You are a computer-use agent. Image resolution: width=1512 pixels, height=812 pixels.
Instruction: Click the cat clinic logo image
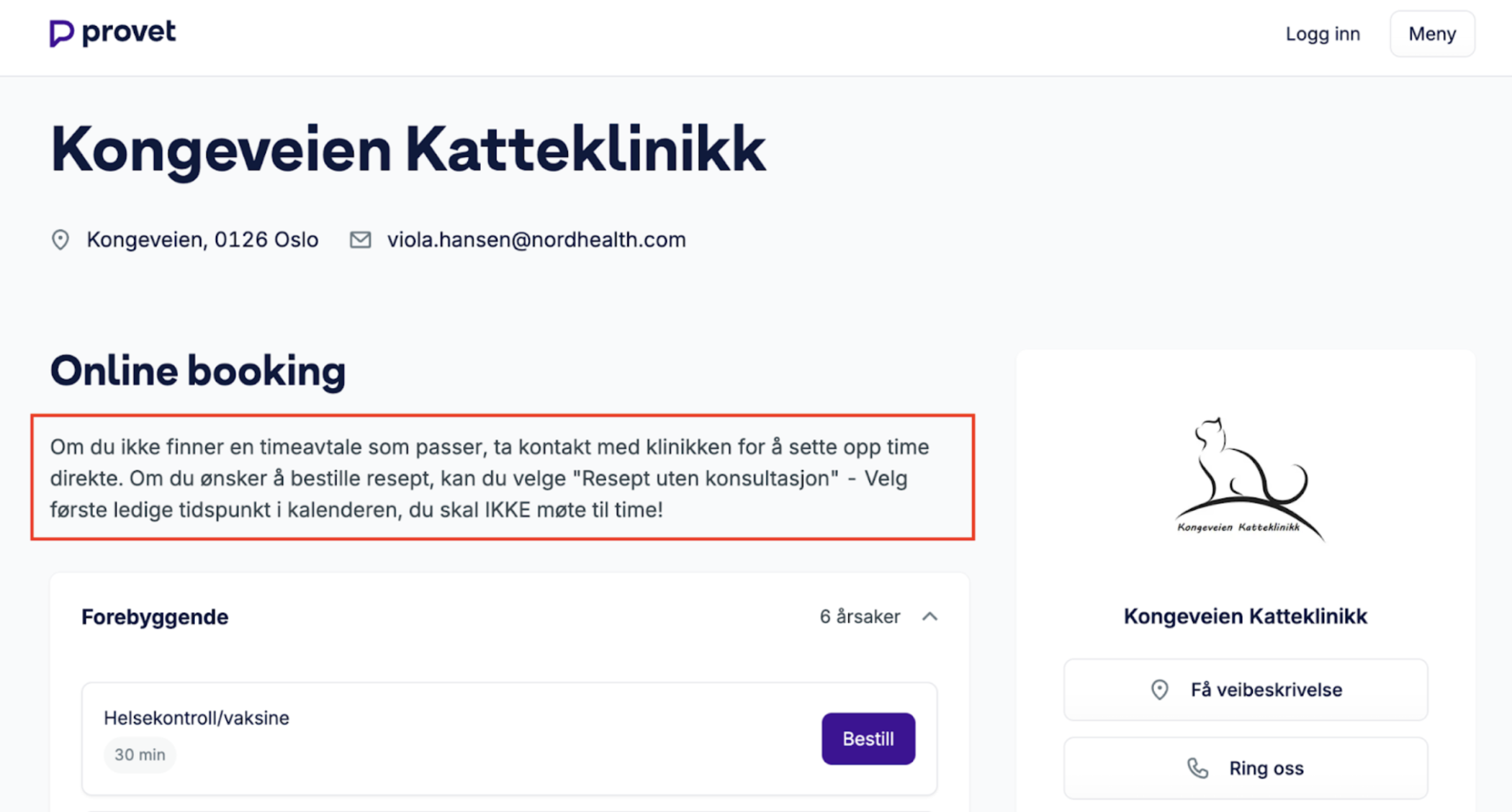click(1246, 478)
